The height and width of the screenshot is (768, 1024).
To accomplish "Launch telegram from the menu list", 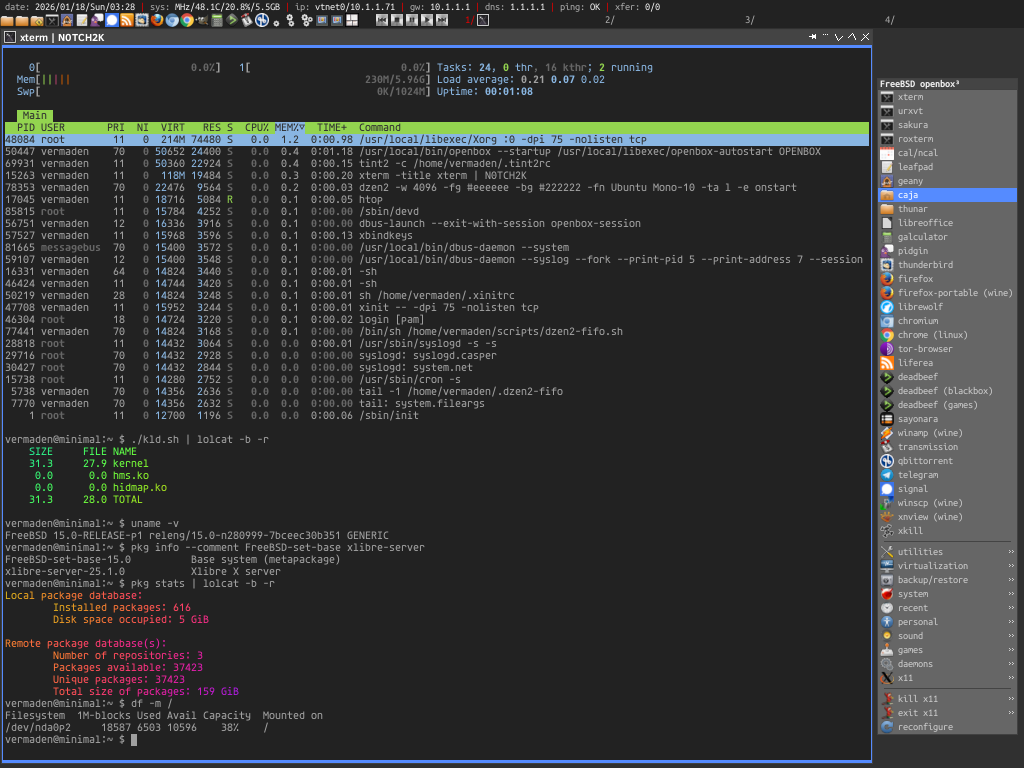I will [918, 475].
